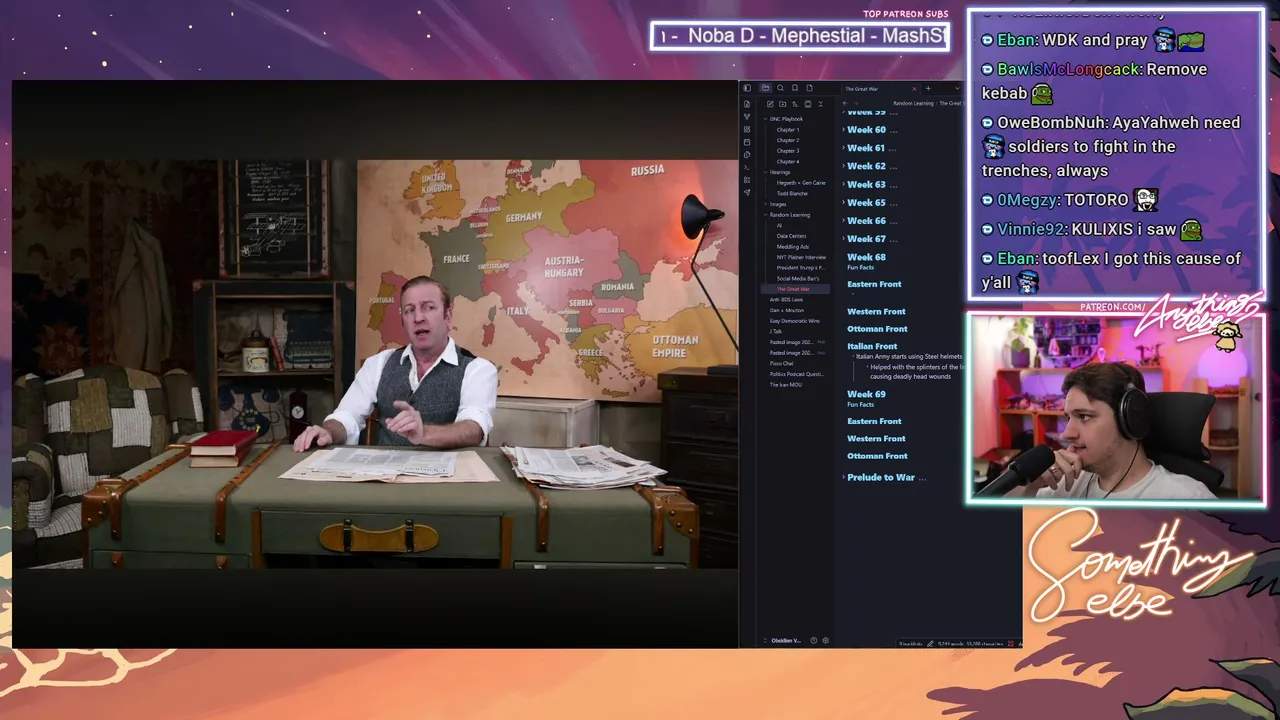Open the tab list dropdown
This screenshot has height=720, width=1280.
(x=956, y=88)
